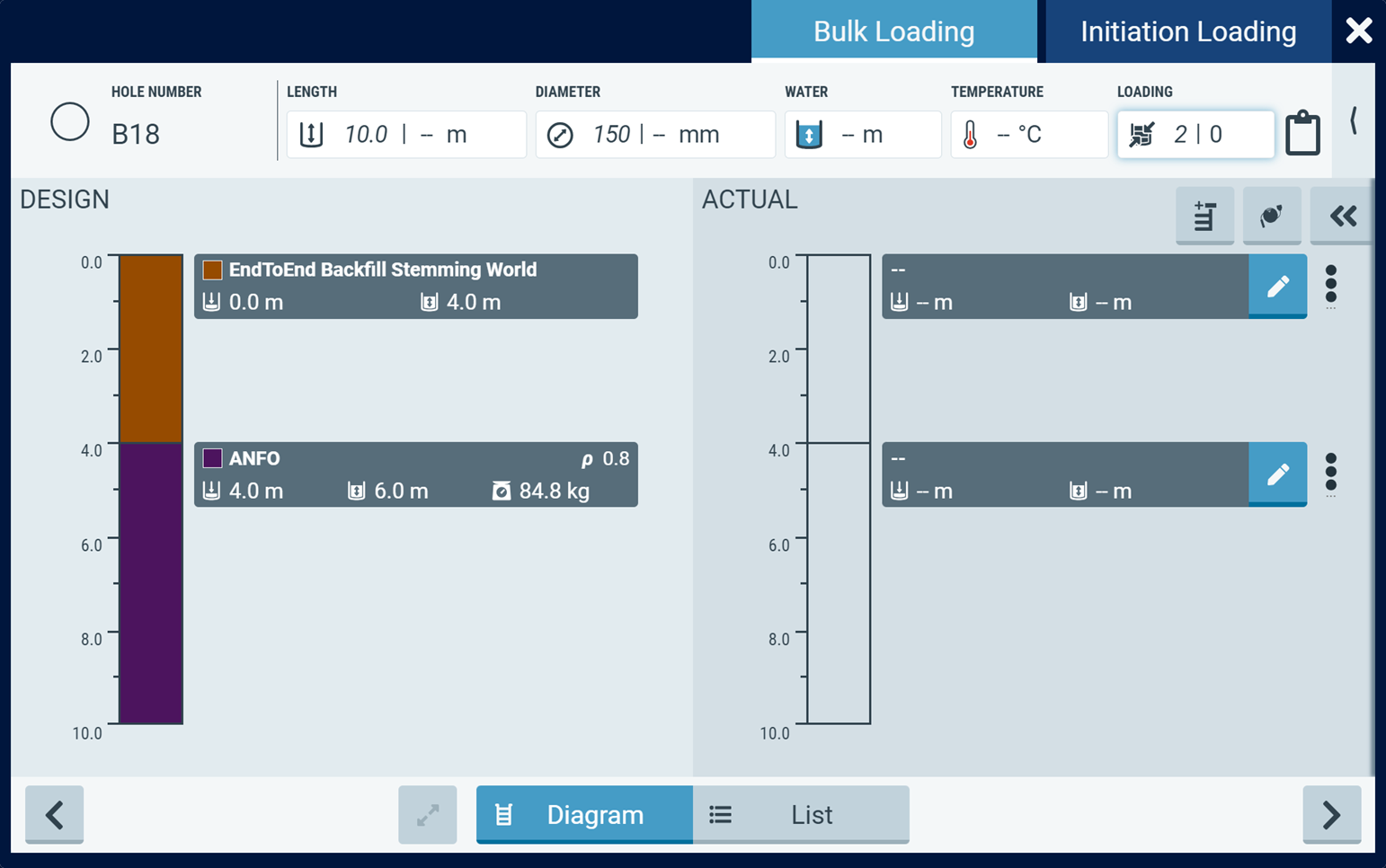Click the Temperature input field
Image resolution: width=1386 pixels, height=868 pixels.
click(x=1029, y=135)
